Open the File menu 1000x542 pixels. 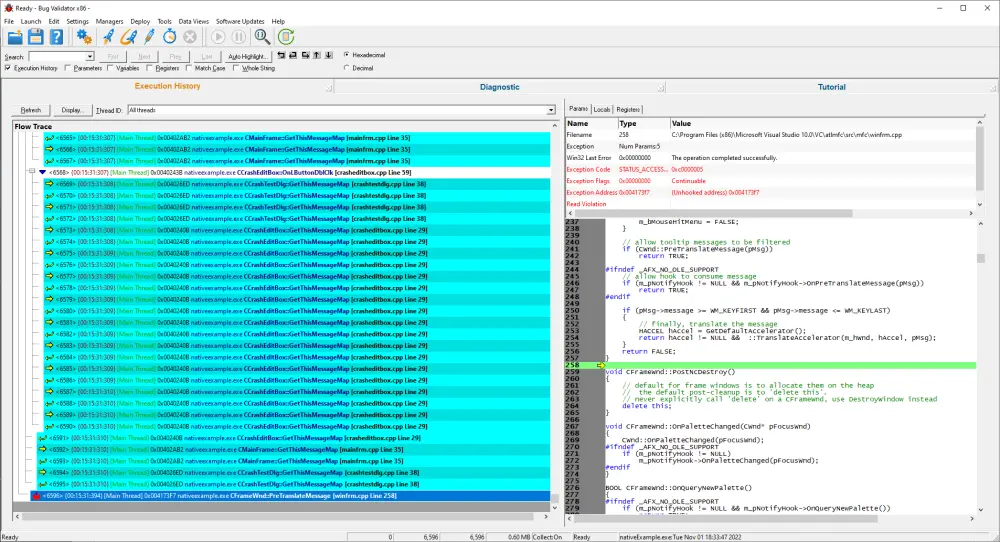(x=9, y=21)
